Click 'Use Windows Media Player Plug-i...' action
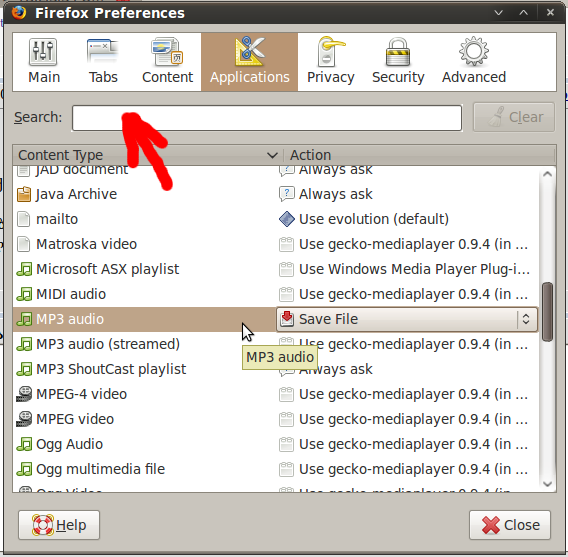This screenshot has width=568, height=557. [x=414, y=269]
